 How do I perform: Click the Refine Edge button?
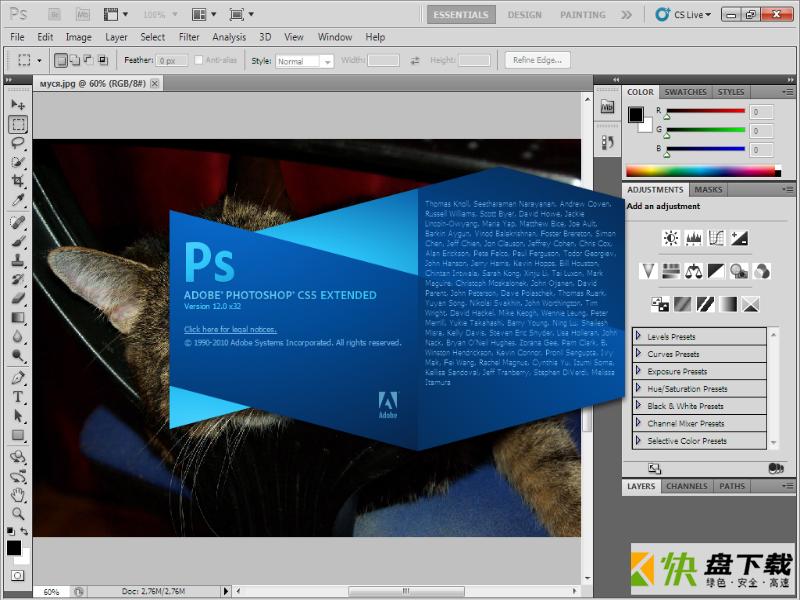tap(537, 60)
